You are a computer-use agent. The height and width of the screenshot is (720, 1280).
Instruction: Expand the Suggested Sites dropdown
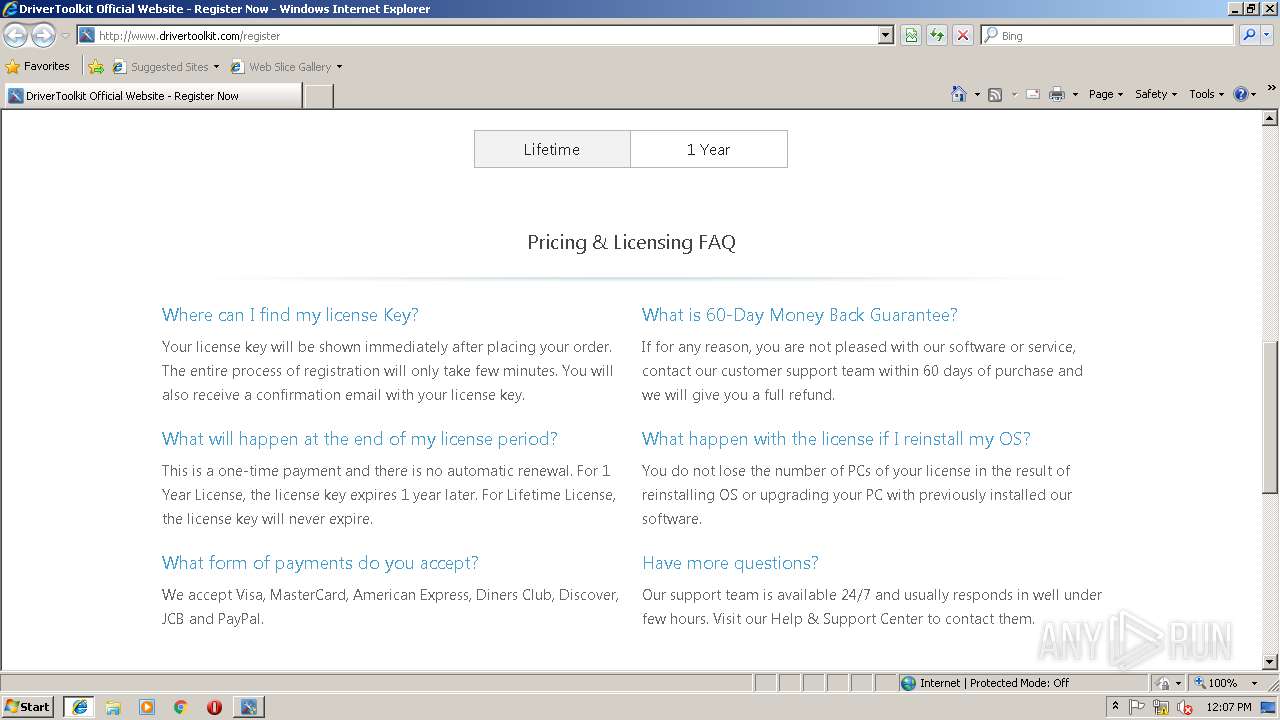pos(216,67)
